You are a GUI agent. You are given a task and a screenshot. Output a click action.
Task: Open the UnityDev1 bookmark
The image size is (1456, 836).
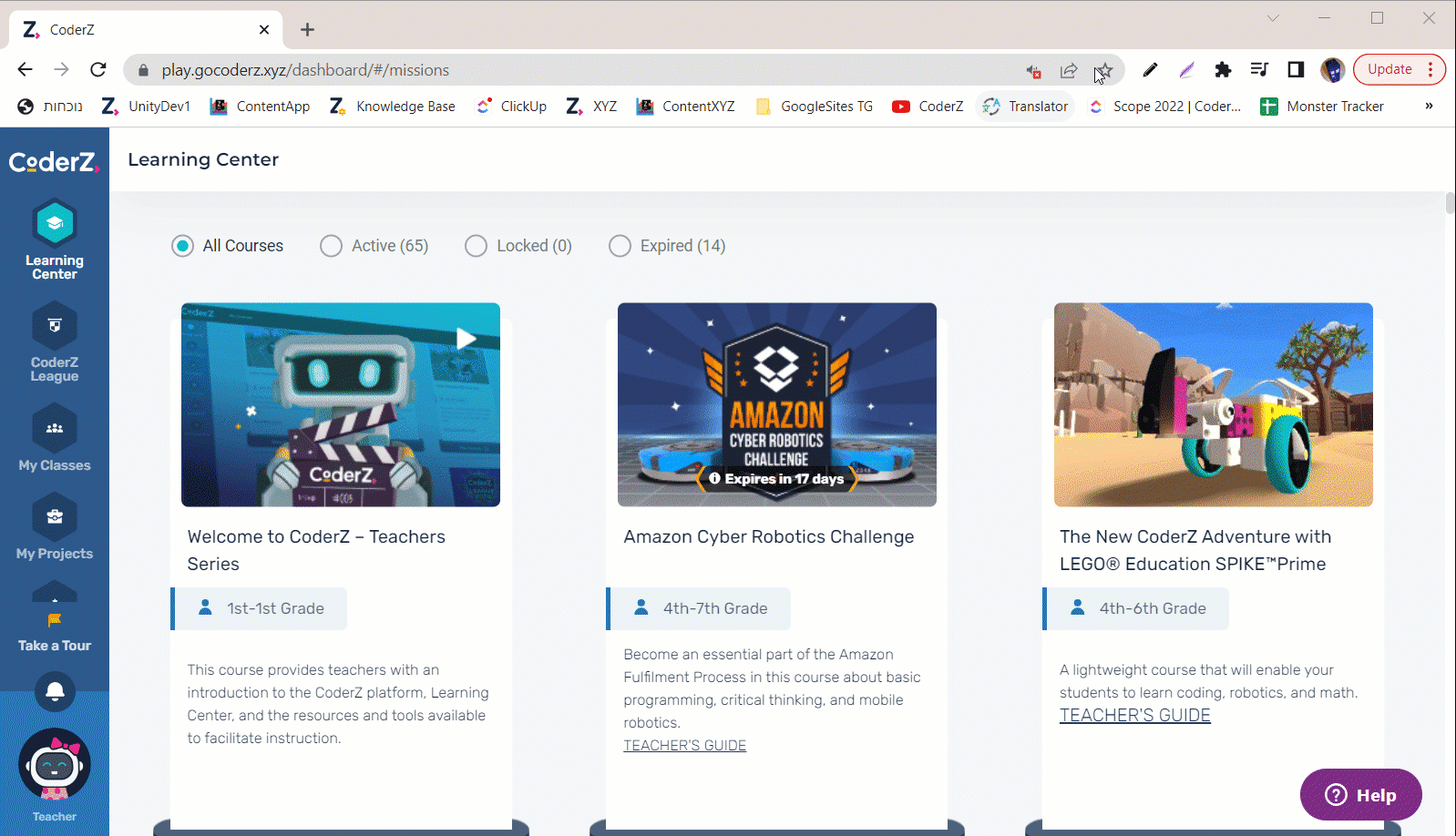[147, 107]
